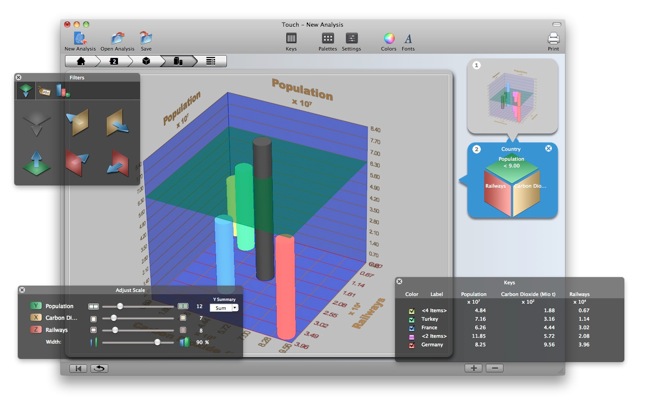Close the Country step 2 card
The image size is (648, 405).
click(x=548, y=148)
